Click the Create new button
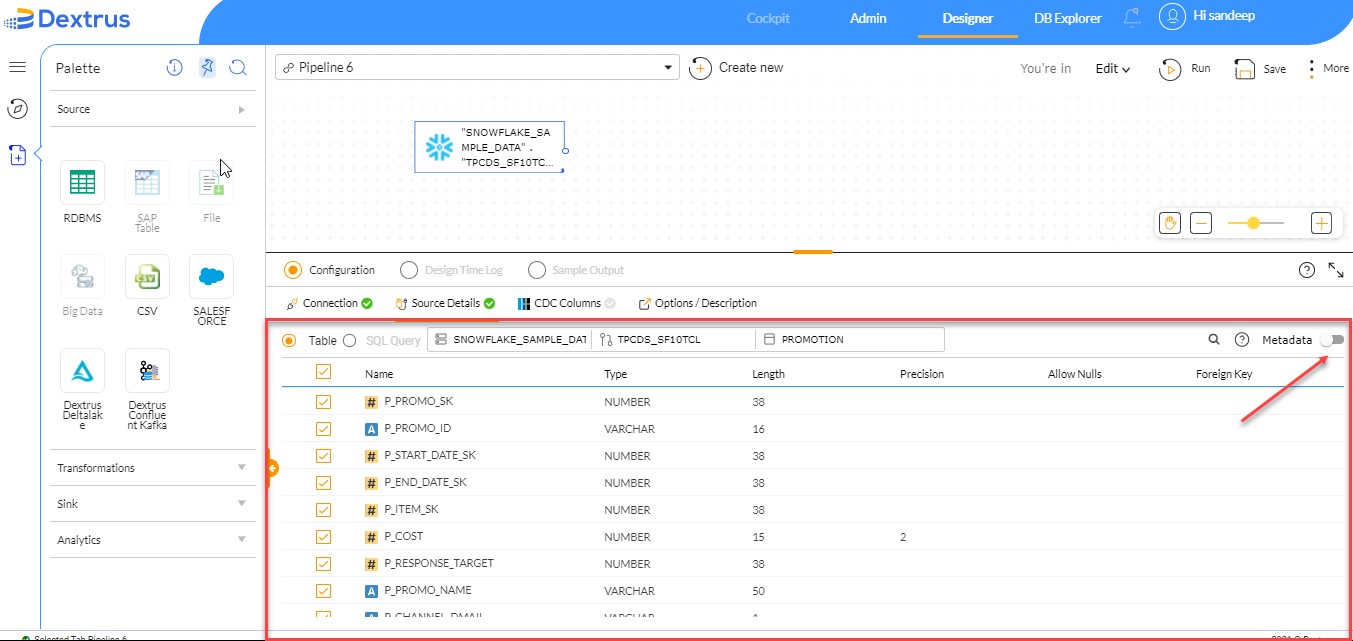 point(737,68)
